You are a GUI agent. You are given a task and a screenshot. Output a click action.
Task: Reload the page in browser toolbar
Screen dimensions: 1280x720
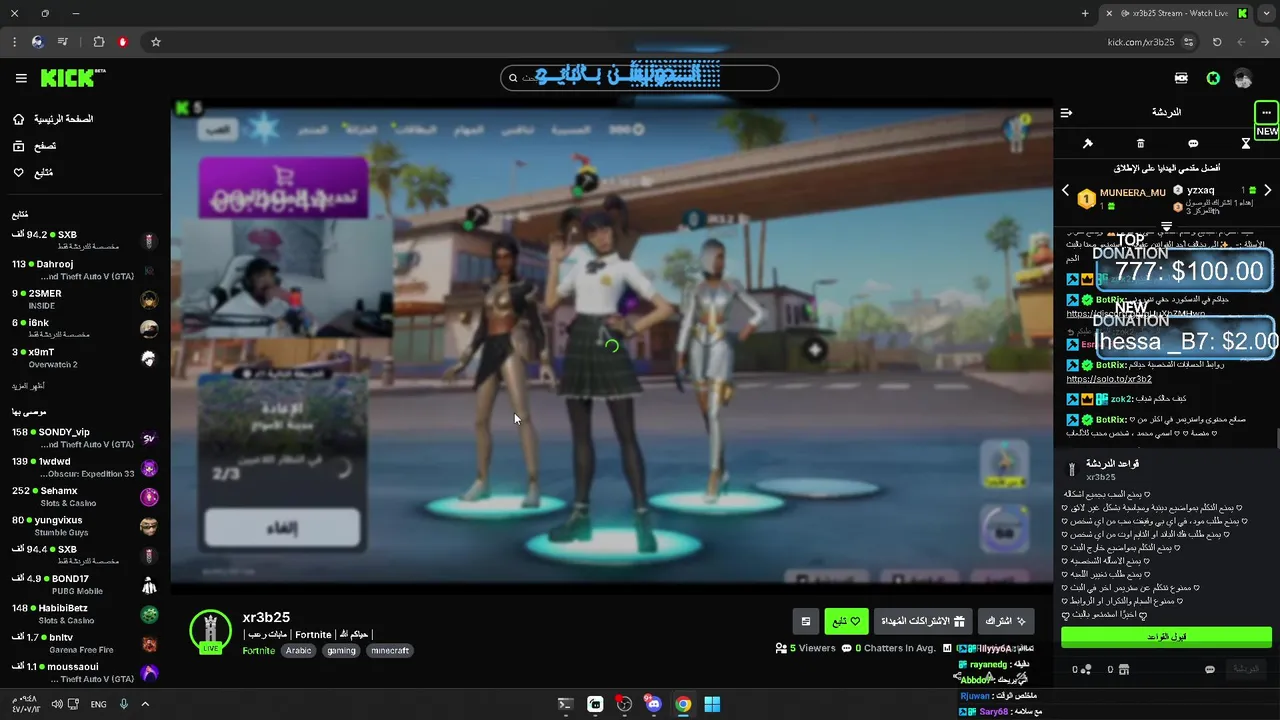point(1217,42)
